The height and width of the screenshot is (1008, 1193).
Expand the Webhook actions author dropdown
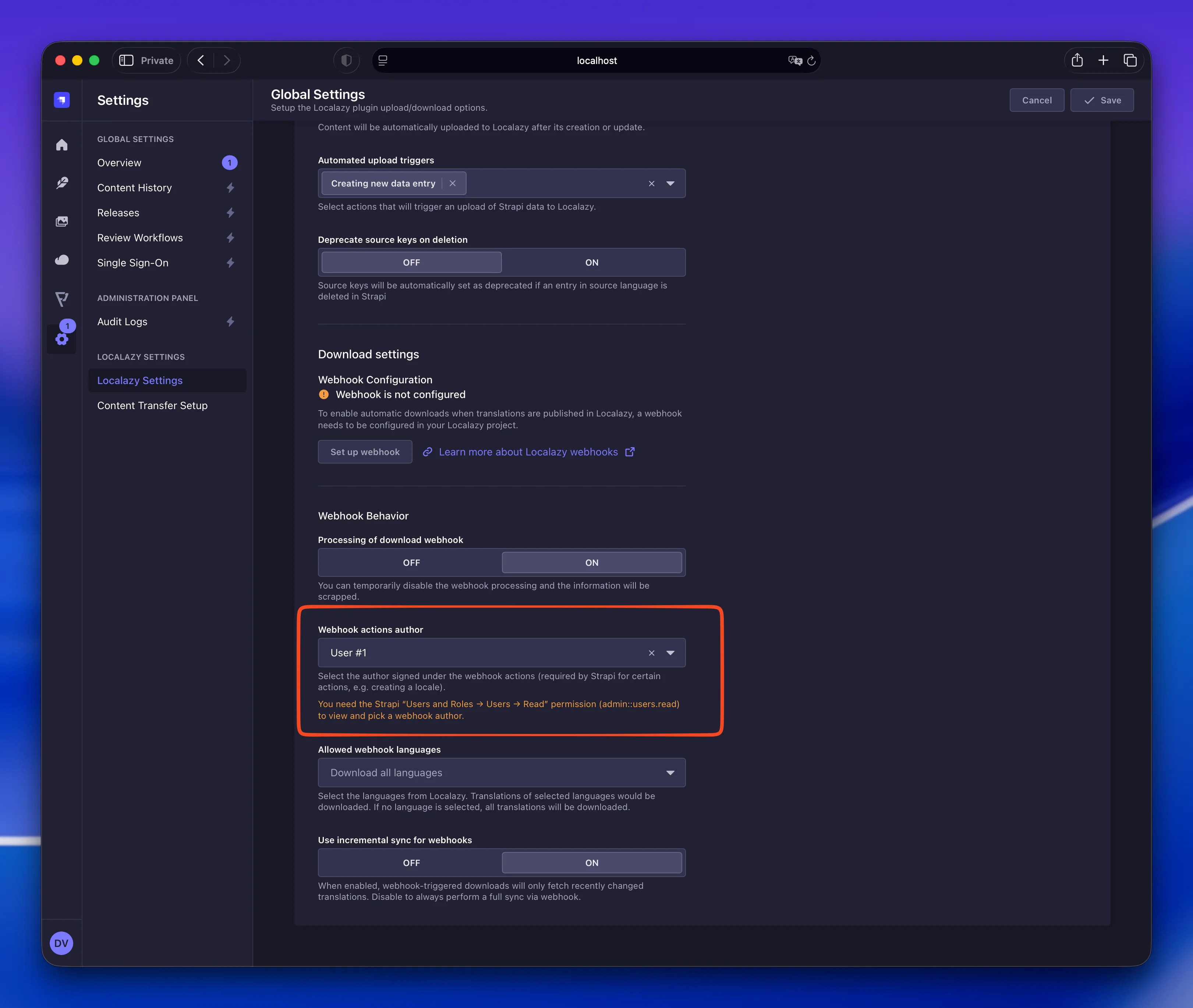[x=670, y=653]
